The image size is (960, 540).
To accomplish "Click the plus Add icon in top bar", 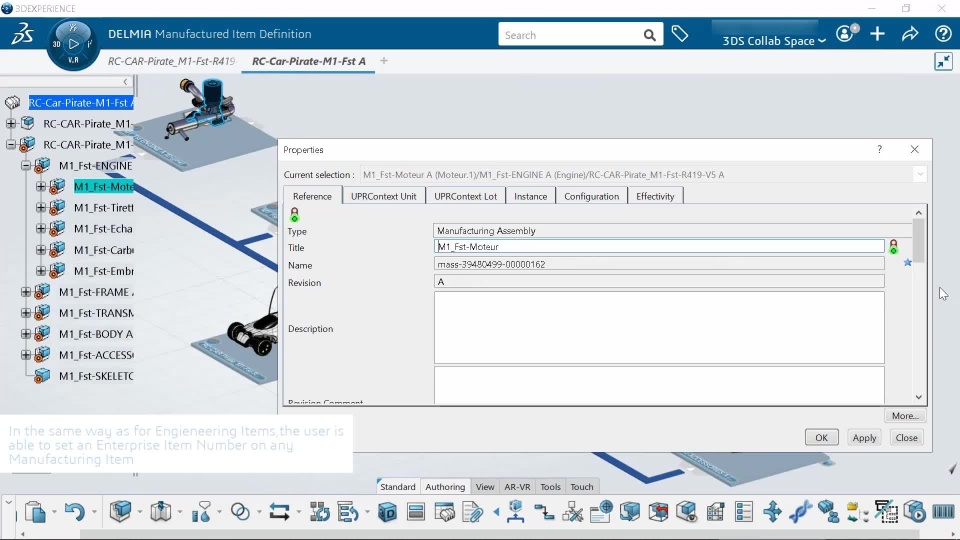I will coord(877,34).
